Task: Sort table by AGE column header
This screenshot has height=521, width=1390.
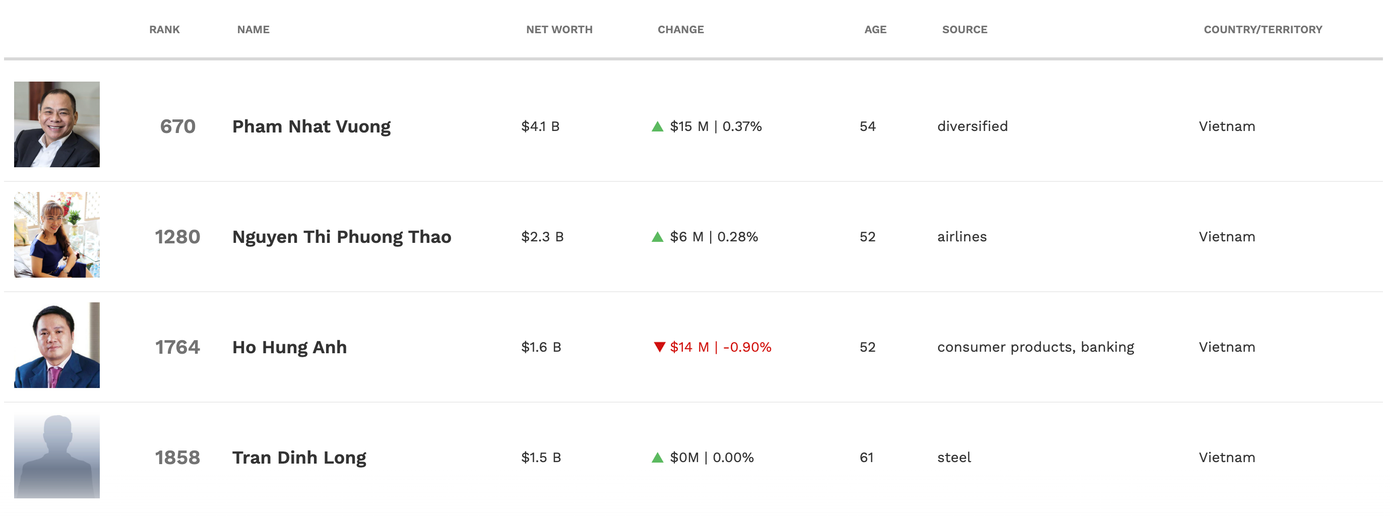Action: coord(875,30)
